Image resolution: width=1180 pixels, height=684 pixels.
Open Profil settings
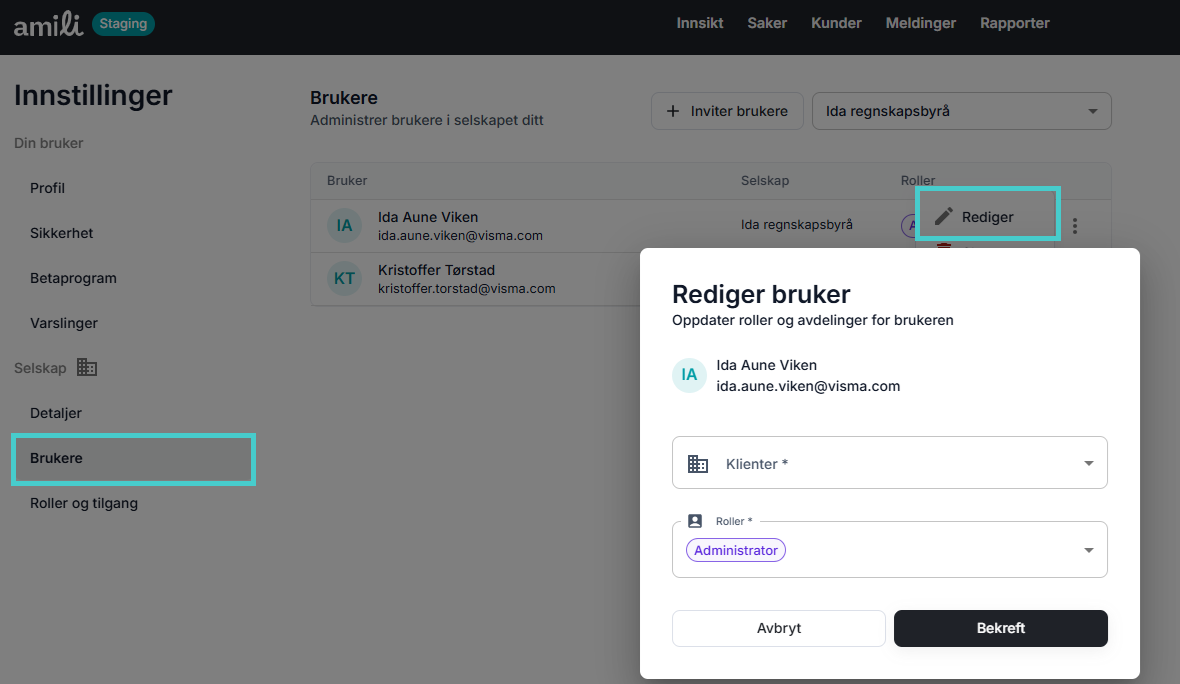click(x=47, y=188)
